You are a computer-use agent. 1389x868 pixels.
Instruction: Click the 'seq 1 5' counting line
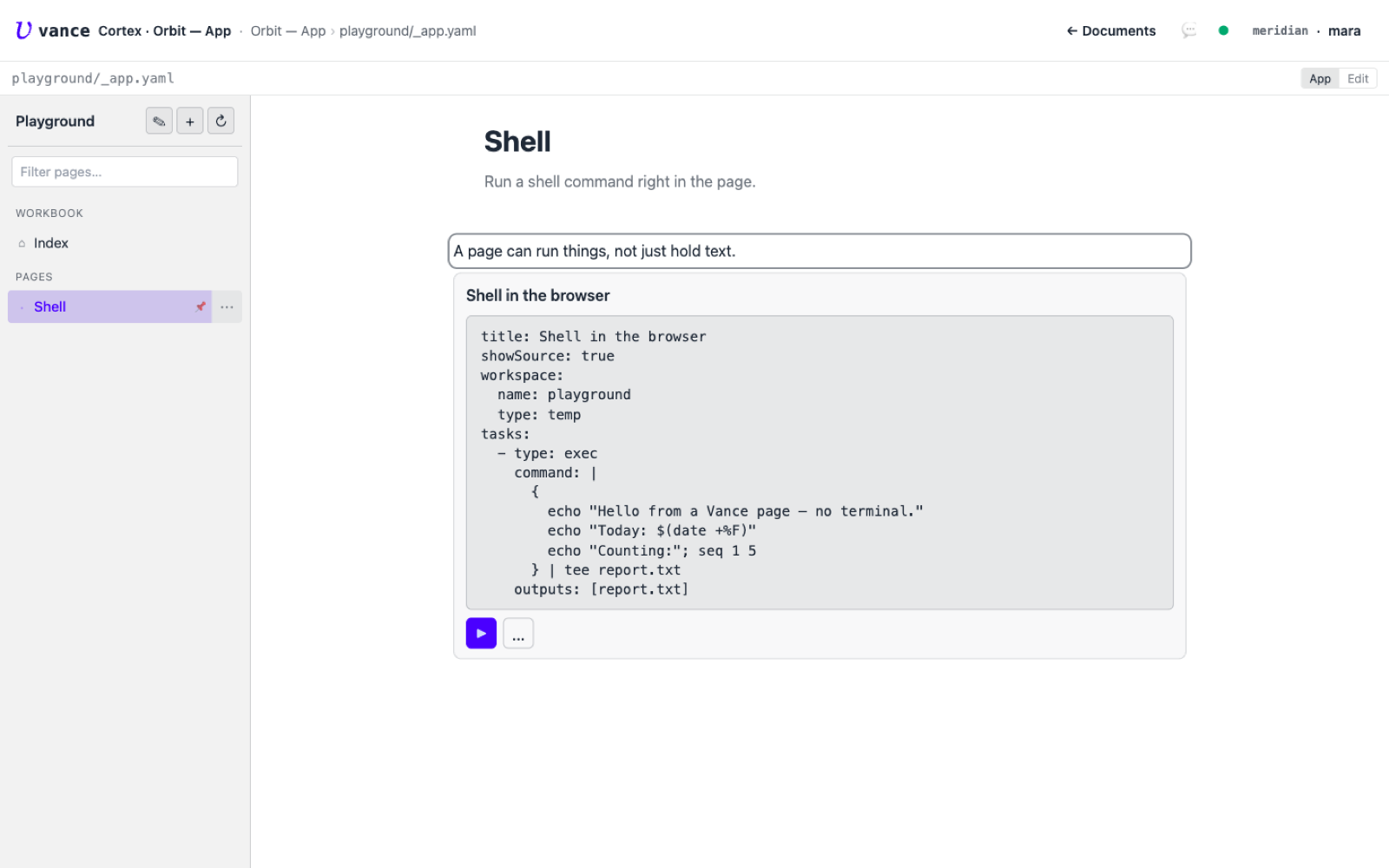click(652, 551)
